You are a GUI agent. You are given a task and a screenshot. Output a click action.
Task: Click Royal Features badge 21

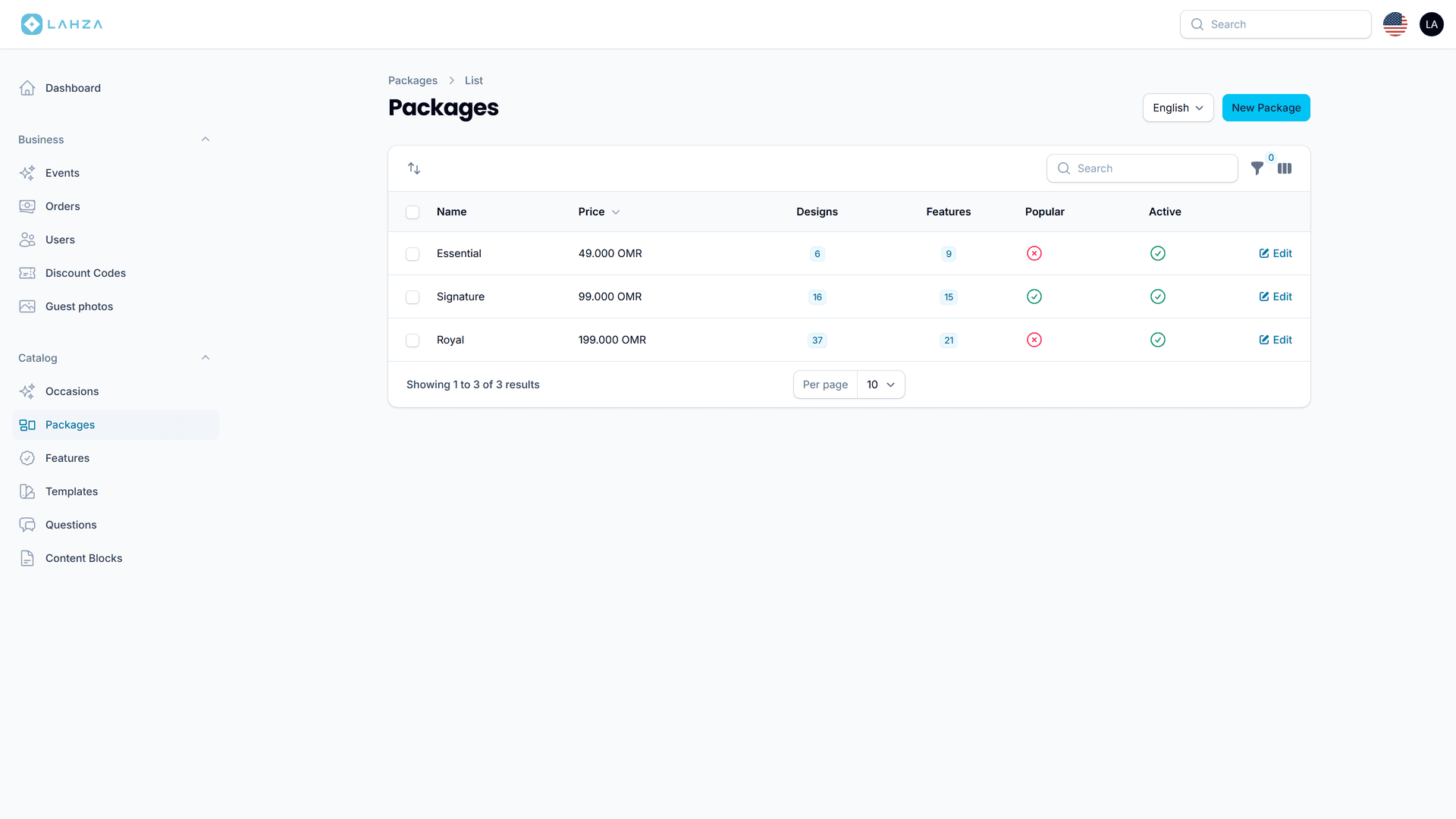(x=948, y=340)
